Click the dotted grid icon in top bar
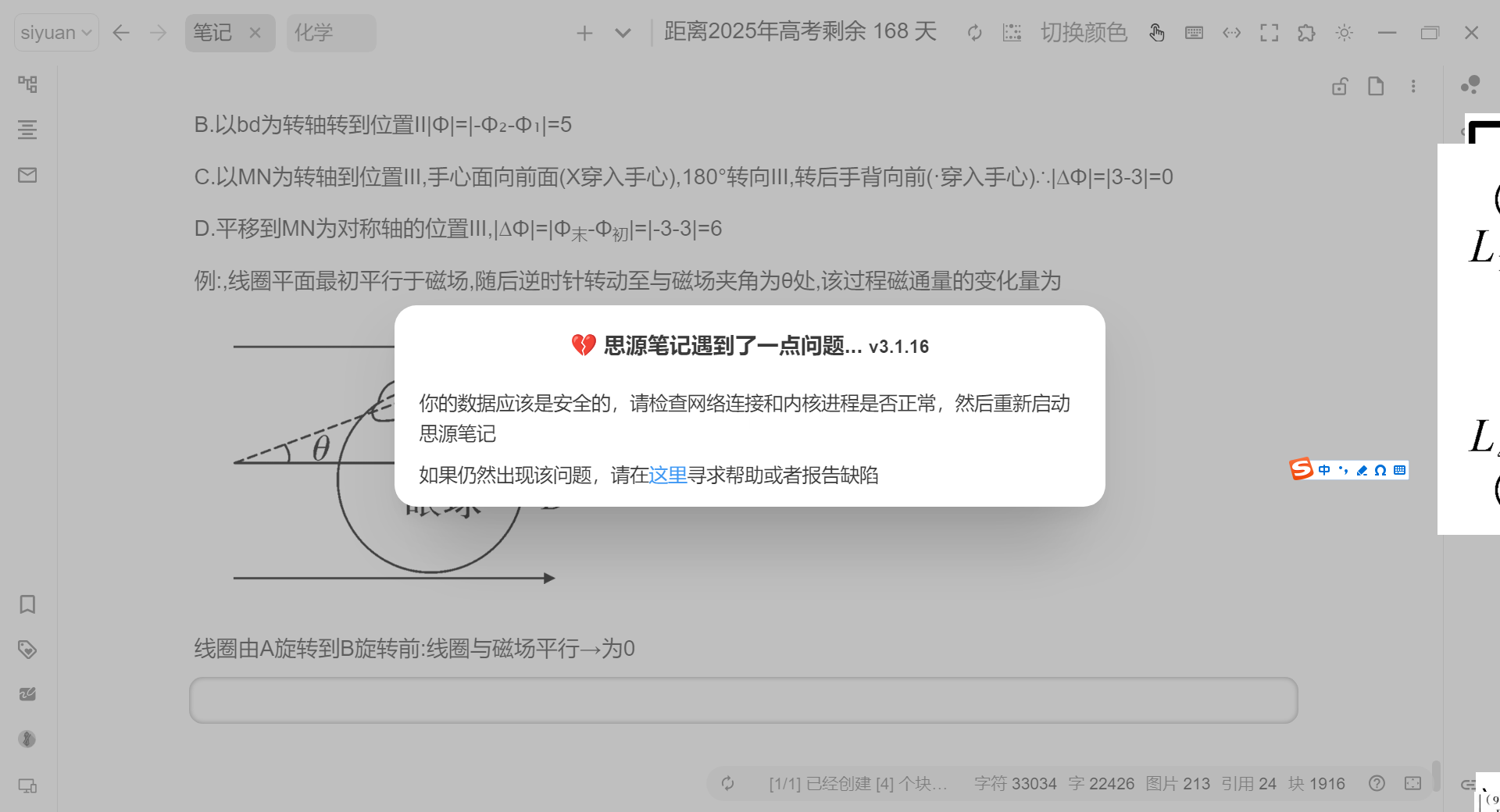The image size is (1500, 812). (x=1012, y=33)
